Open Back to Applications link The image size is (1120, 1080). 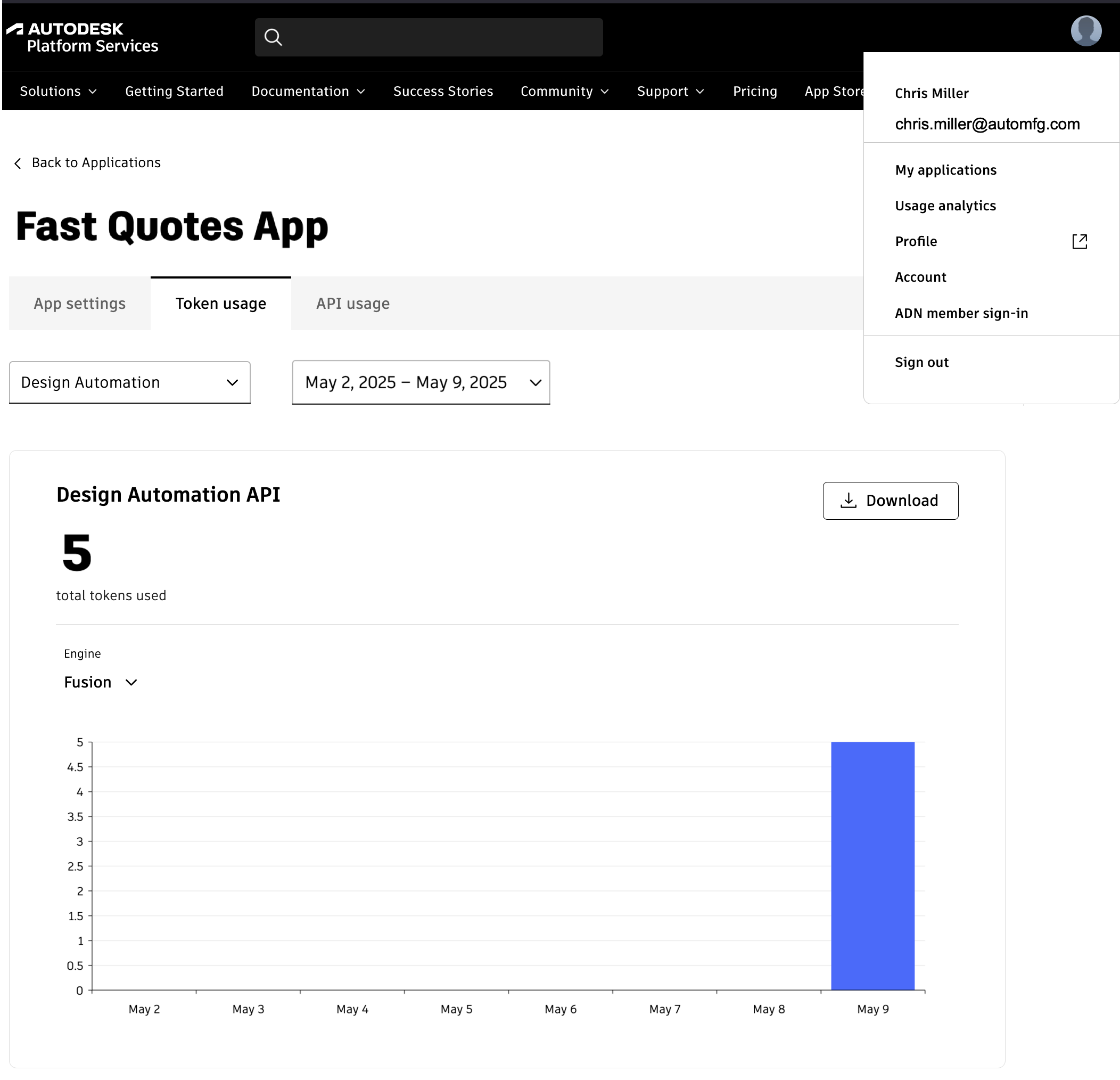[96, 162]
